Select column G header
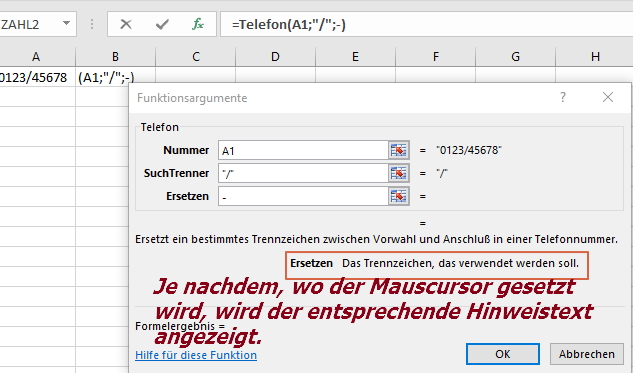Screen dimensions: 633x373 (x=515, y=57)
